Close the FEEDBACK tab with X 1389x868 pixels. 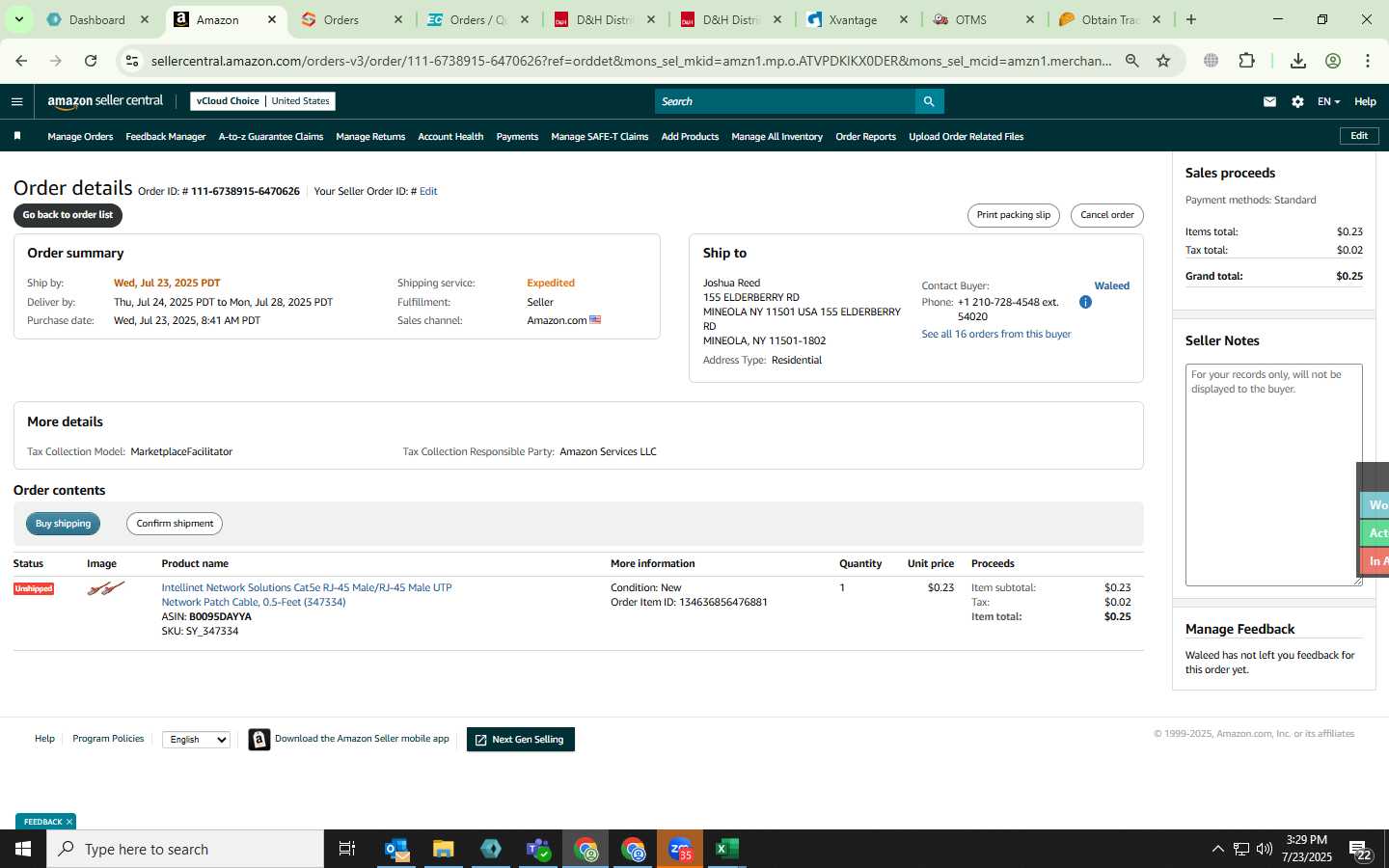69,822
